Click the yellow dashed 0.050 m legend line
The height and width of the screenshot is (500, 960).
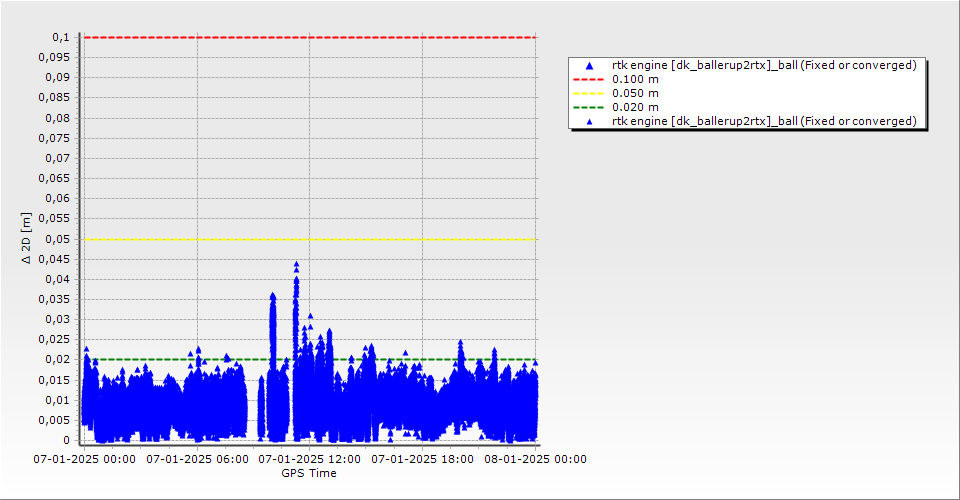click(x=588, y=93)
